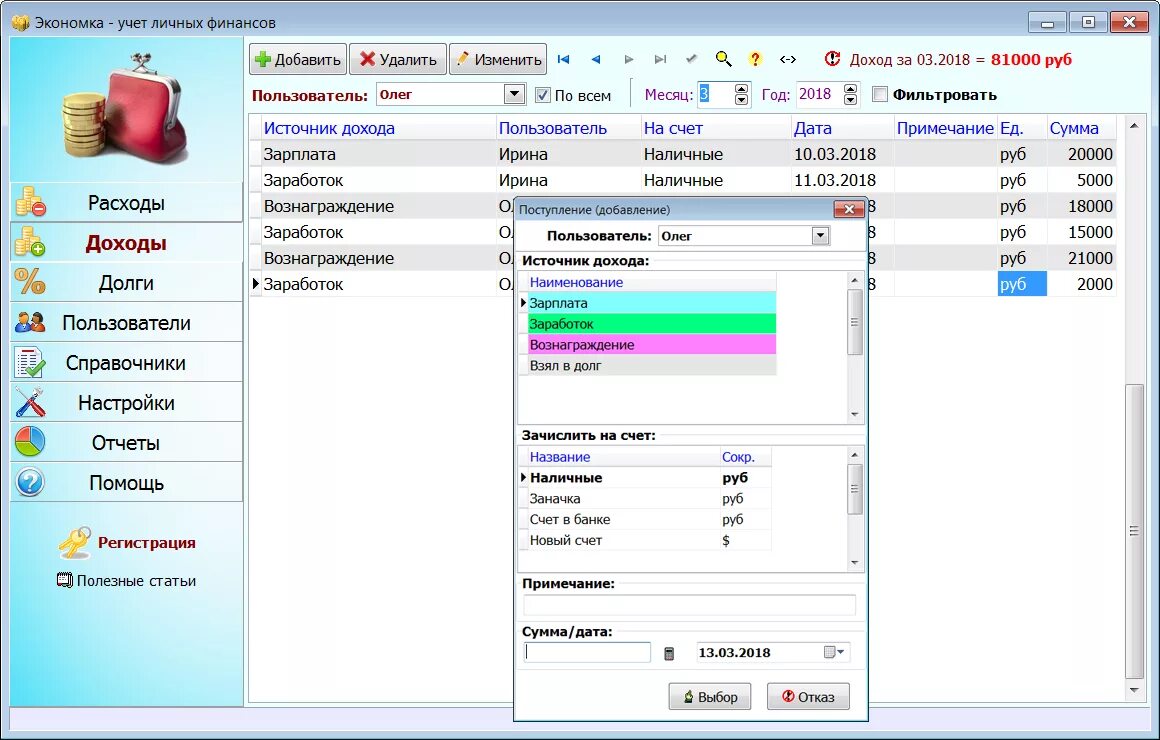Image resolution: width=1160 pixels, height=740 pixels.
Task: Open the Отчеты section in sidebar
Action: click(127, 443)
